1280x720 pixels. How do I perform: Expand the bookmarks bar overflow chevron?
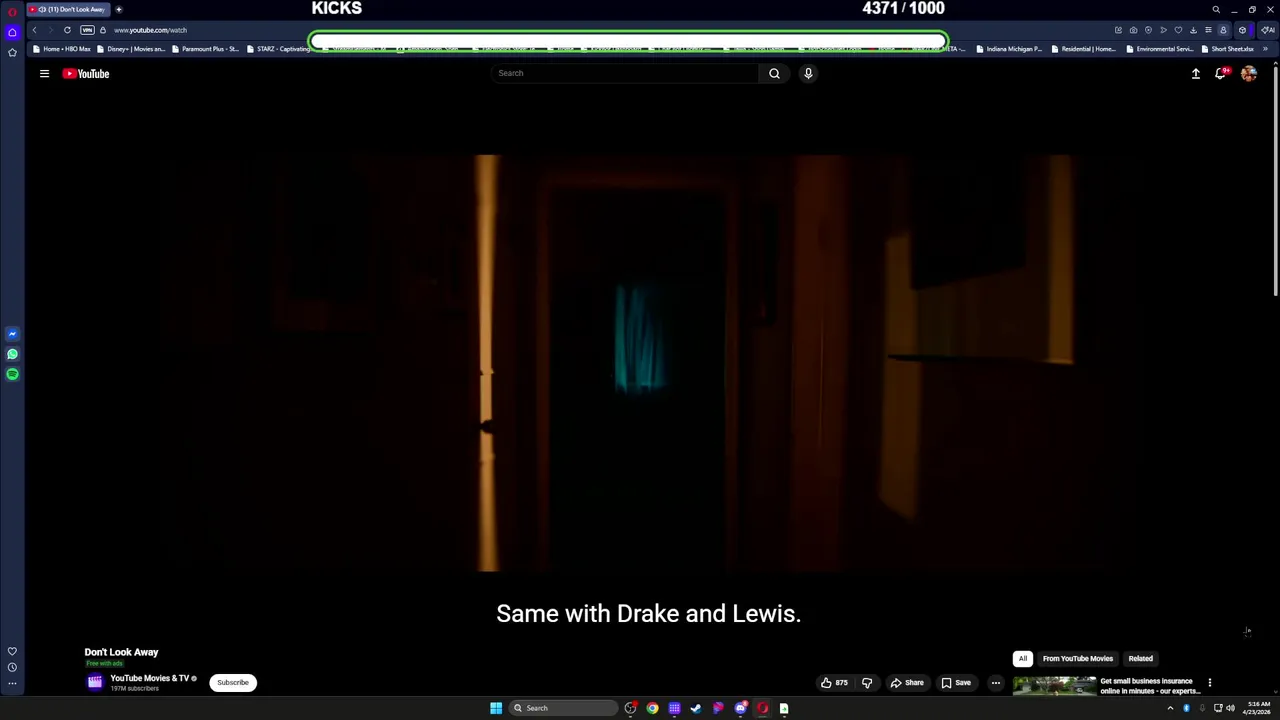click(1265, 49)
